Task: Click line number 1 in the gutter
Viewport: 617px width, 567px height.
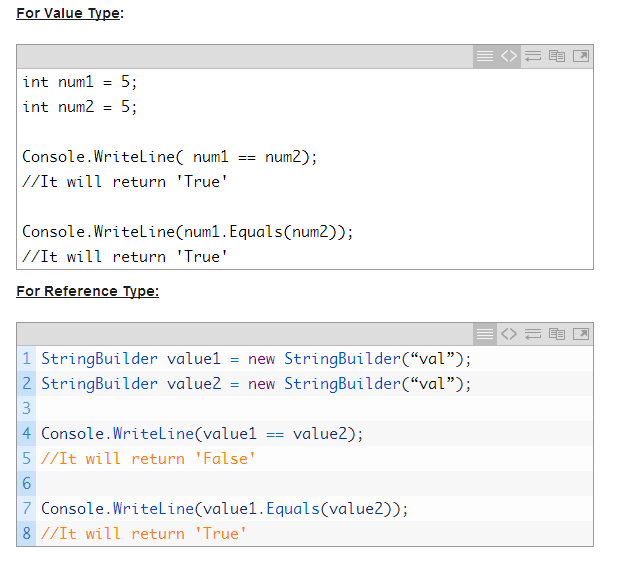Action: [x=27, y=359]
